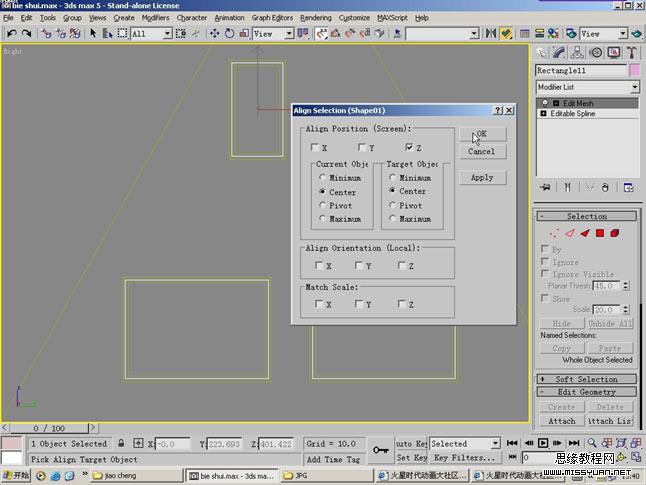Open the selection filter All dropdown
646x485 pixels.
[x=167, y=33]
